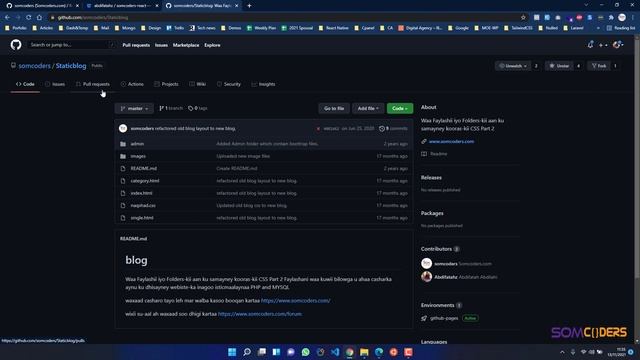Open the category.html file
Screen dimensions: 640x360
(145, 181)
